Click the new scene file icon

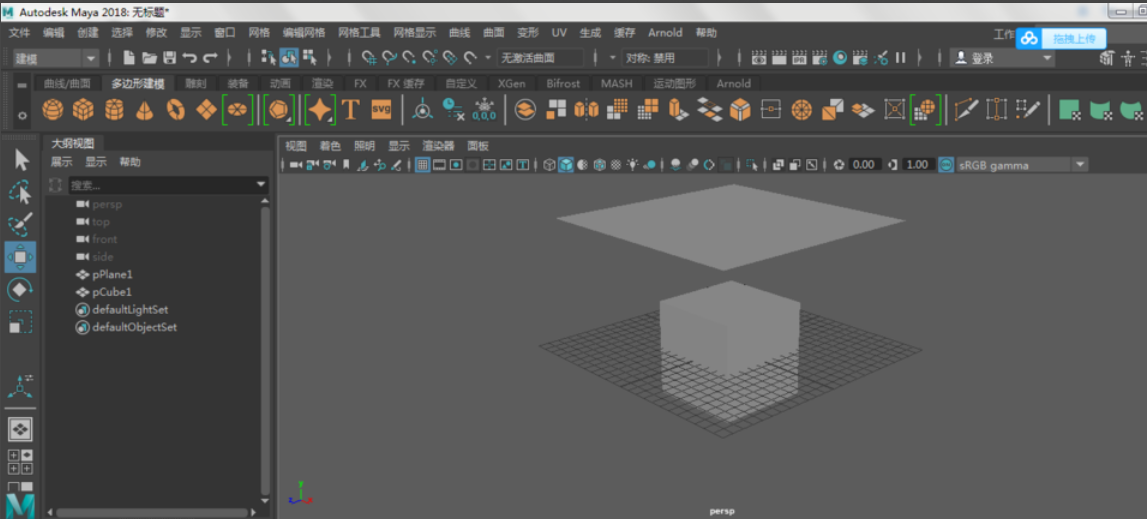click(129, 58)
